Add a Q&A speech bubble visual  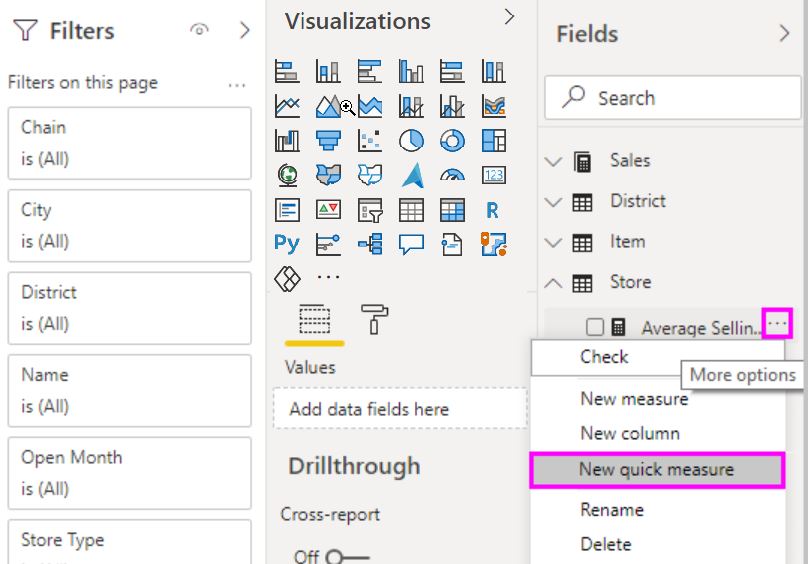411,243
